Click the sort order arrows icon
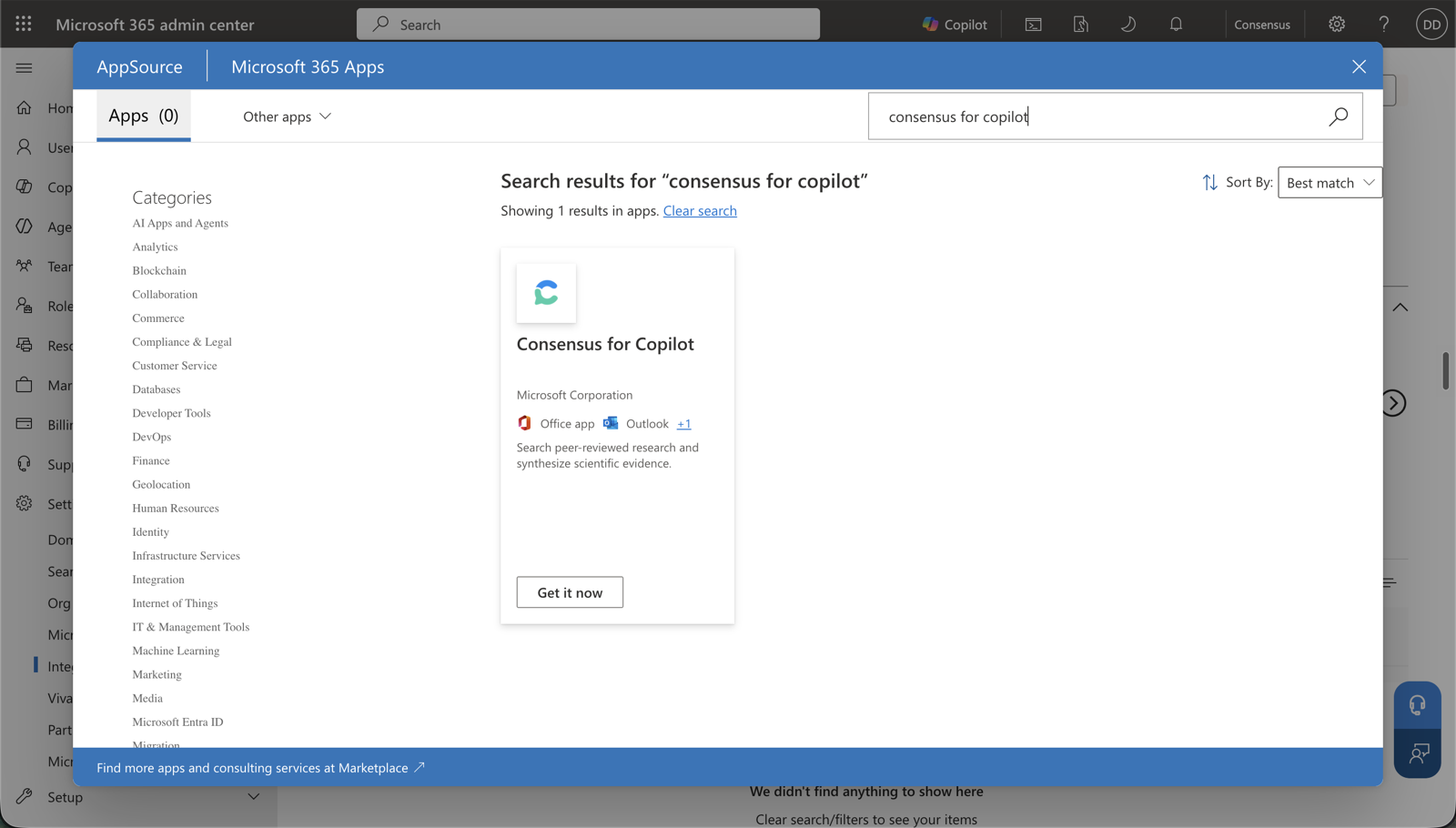Screen dimensions: 1456x828 pyautogui.click(x=1209, y=182)
